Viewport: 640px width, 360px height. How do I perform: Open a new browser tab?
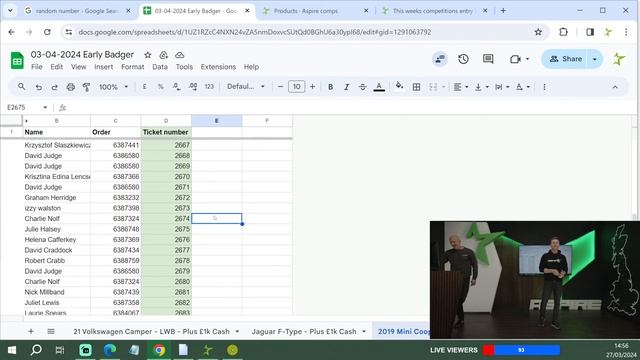pos(503,11)
